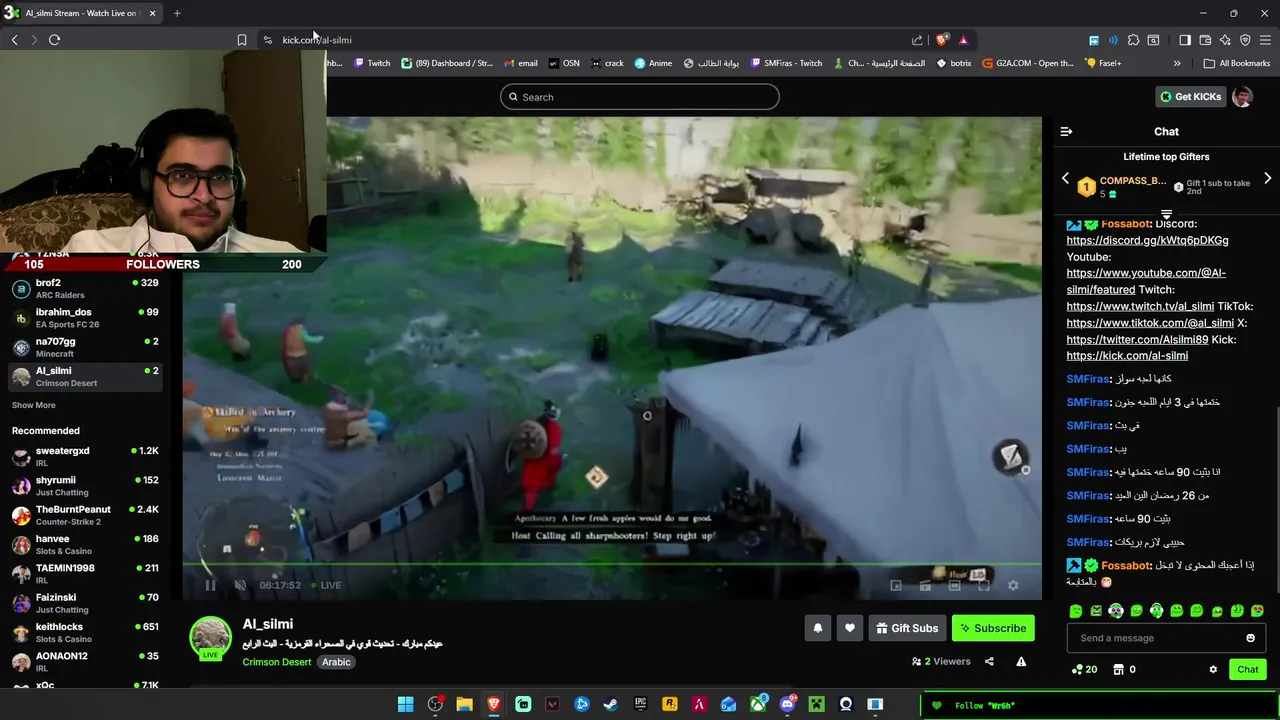1280x720 pixels.
Task: Share the Al_silmi stream
Action: tap(989, 661)
